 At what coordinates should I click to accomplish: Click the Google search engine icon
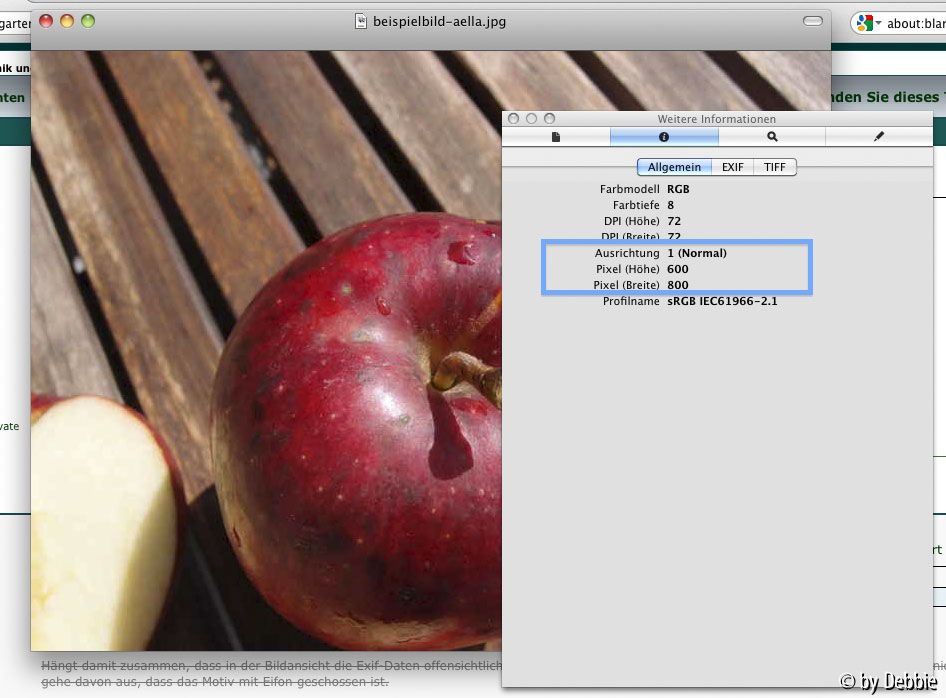tap(864, 23)
